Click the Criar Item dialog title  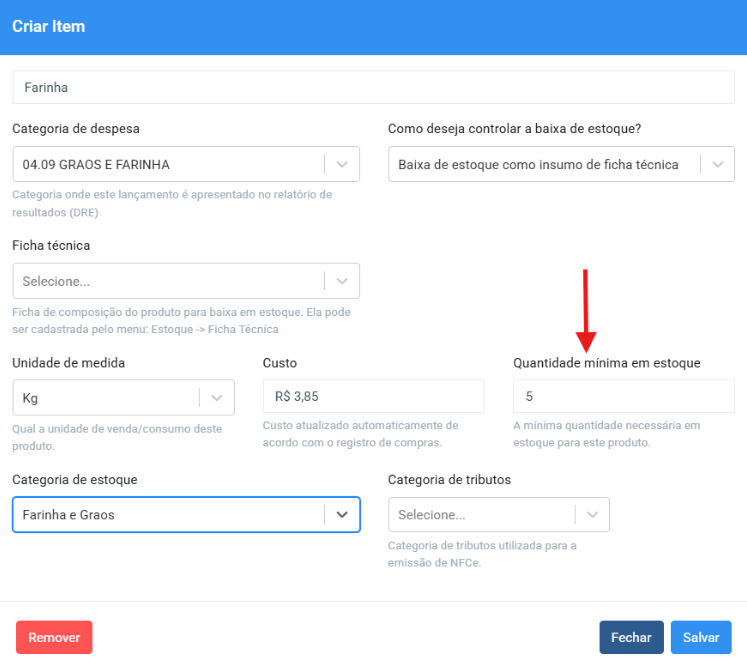tap(48, 27)
